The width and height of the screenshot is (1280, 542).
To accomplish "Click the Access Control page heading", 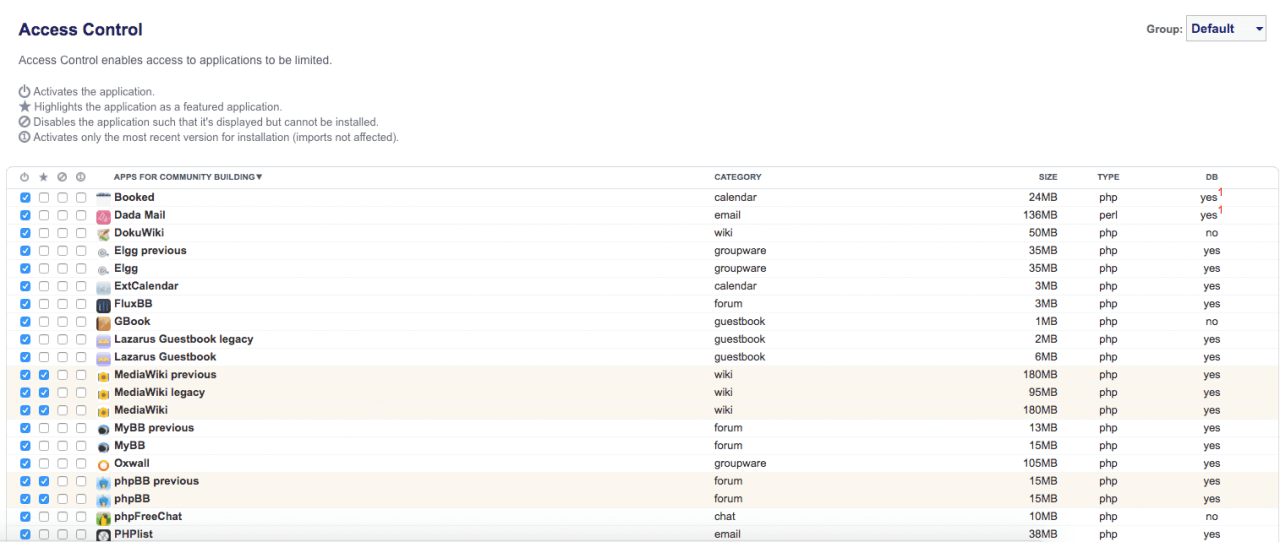I will coord(81,30).
